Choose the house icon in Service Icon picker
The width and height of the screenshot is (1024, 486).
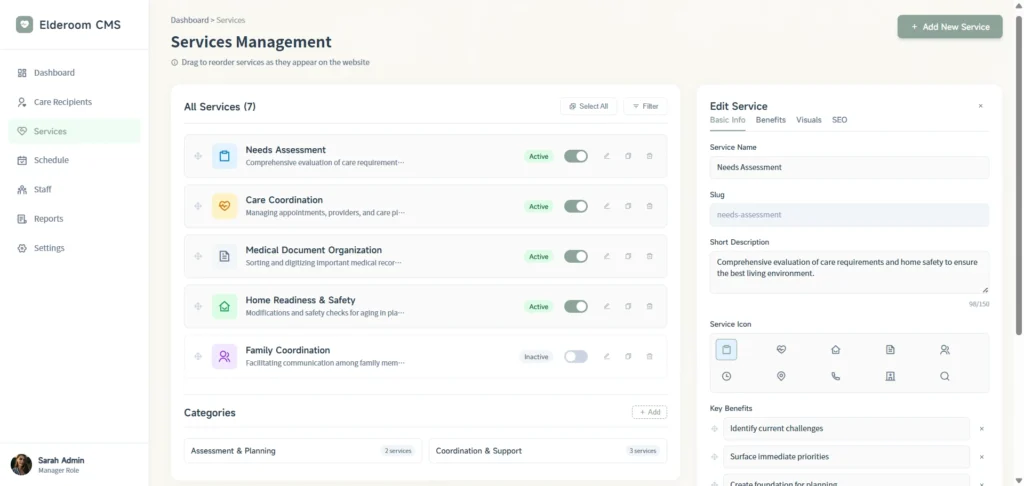tap(835, 349)
